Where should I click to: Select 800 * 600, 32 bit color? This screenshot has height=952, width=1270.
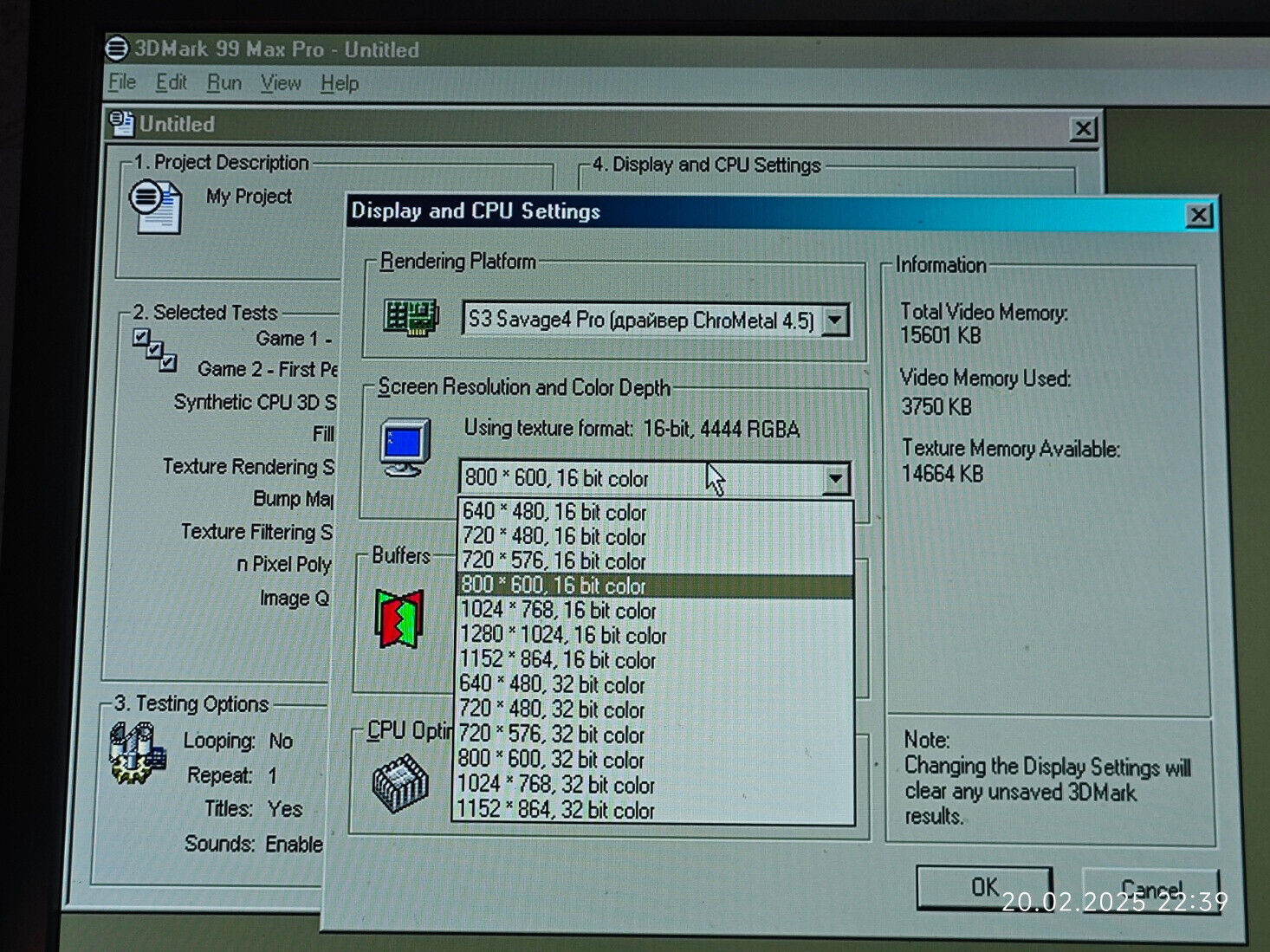(655, 760)
